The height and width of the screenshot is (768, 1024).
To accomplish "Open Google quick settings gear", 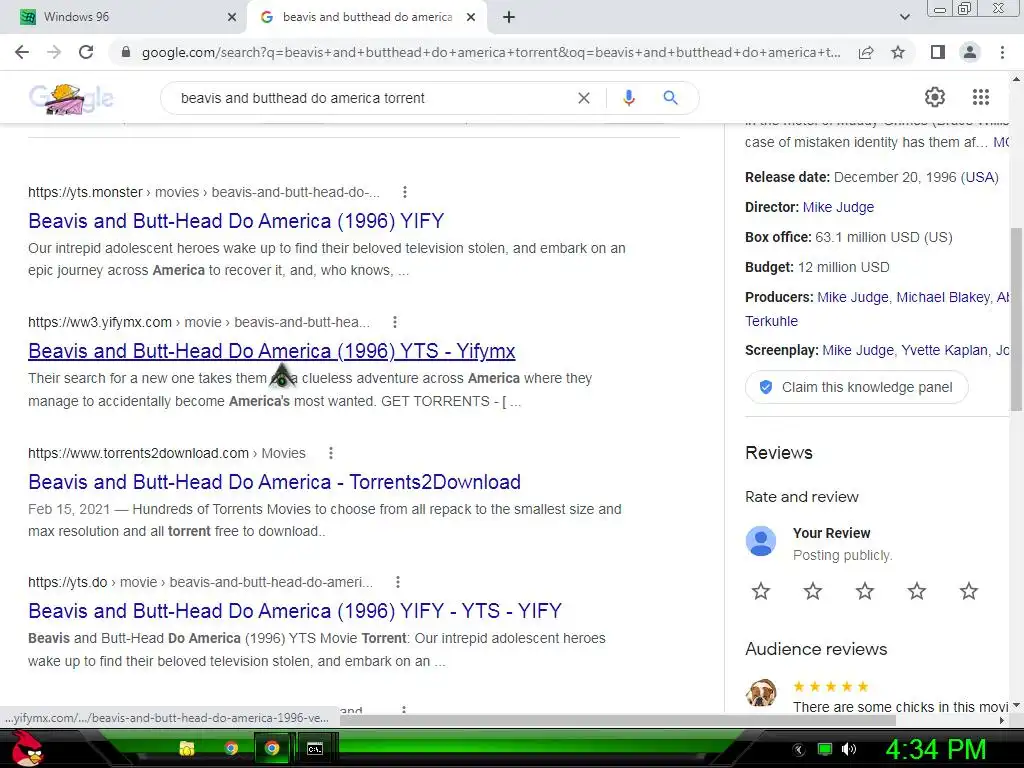I will 935,97.
